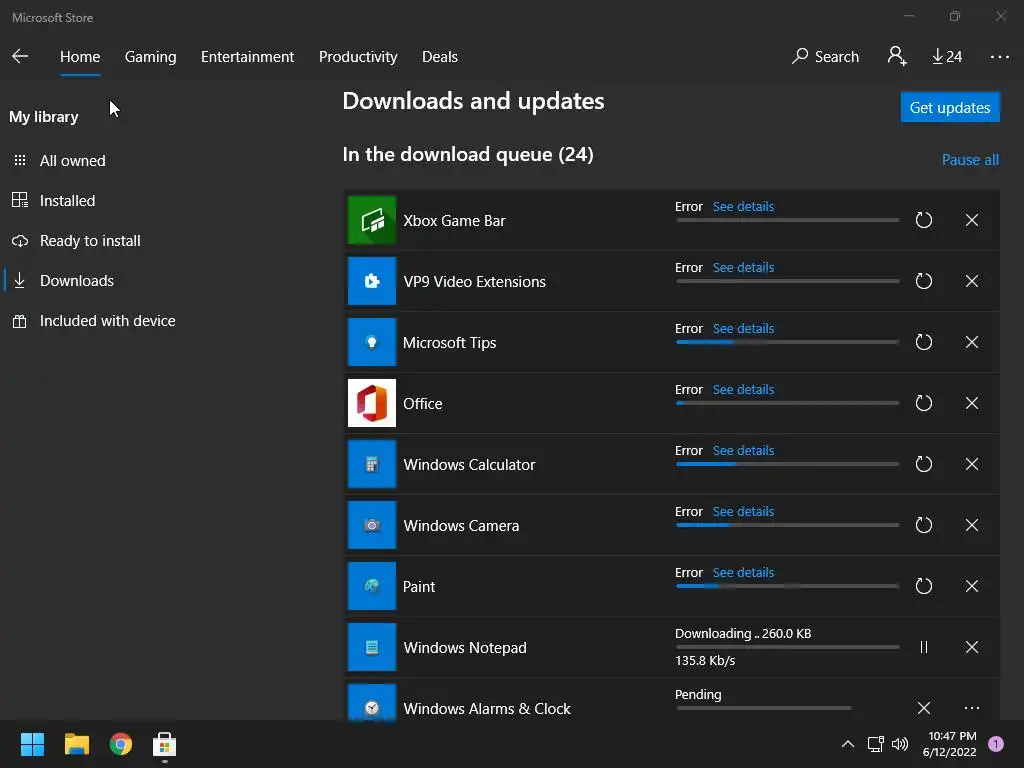Cancel the Windows Notepad download

point(972,647)
